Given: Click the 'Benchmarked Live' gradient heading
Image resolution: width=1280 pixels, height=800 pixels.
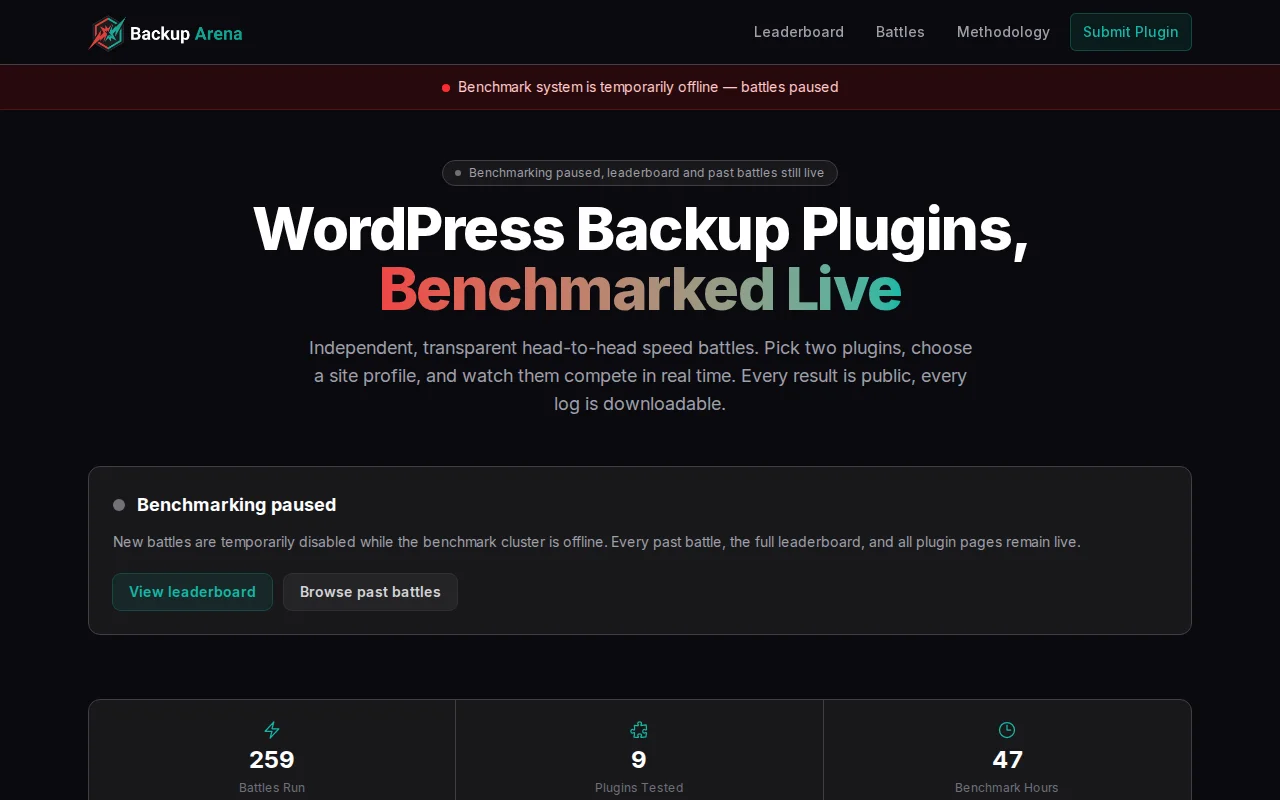Looking at the screenshot, I should click(640, 289).
